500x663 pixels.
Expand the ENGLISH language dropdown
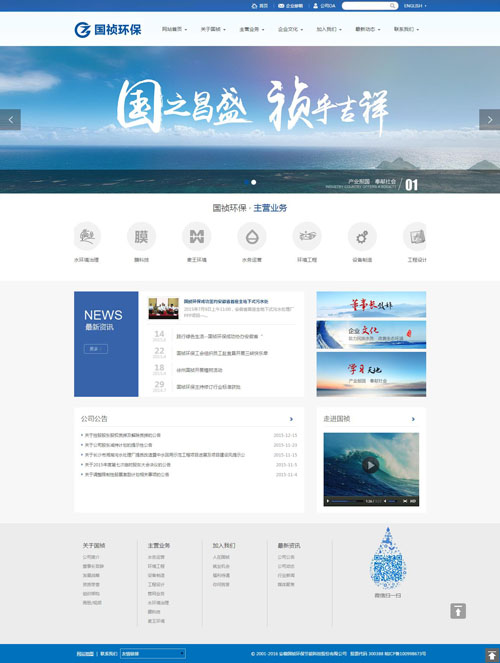(x=415, y=5)
